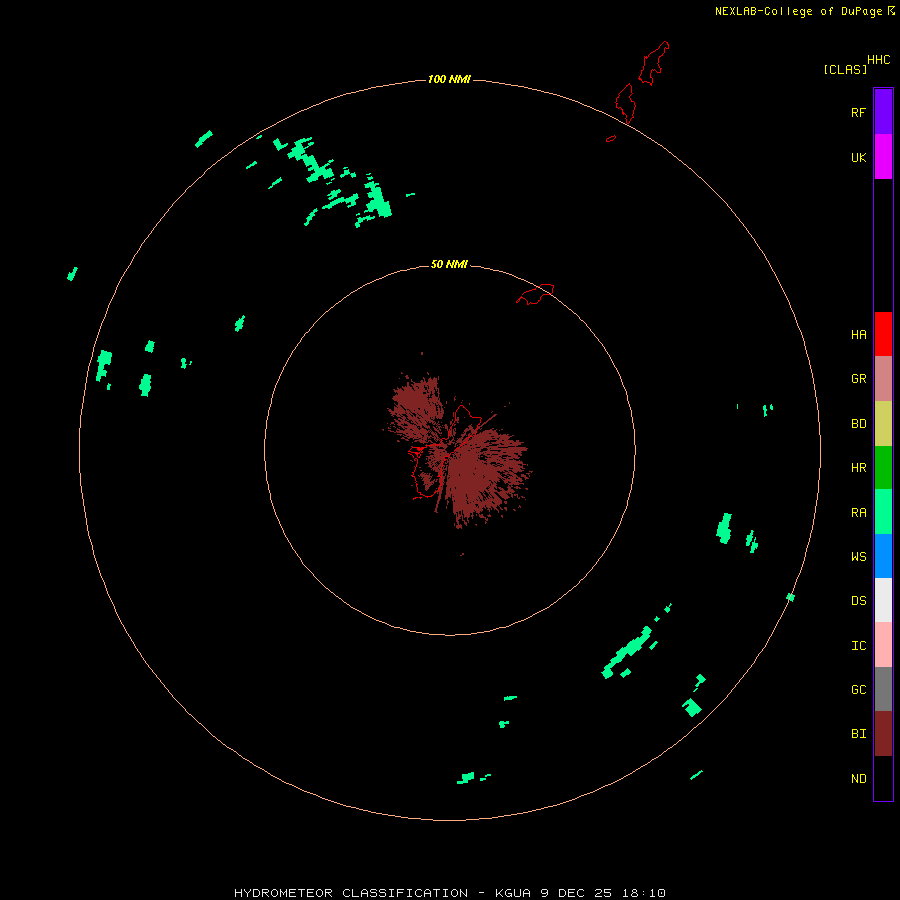Select the BD yellow legend swatch
Image resolution: width=900 pixels, height=900 pixels.
883,424
